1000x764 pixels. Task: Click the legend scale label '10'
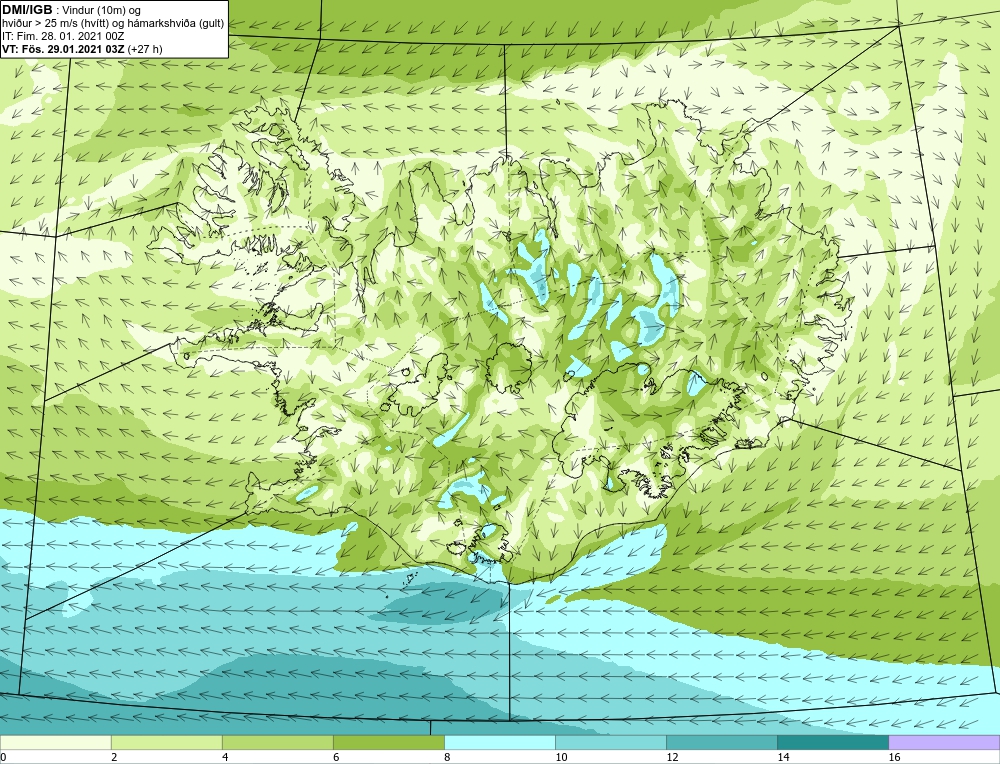tap(561, 757)
